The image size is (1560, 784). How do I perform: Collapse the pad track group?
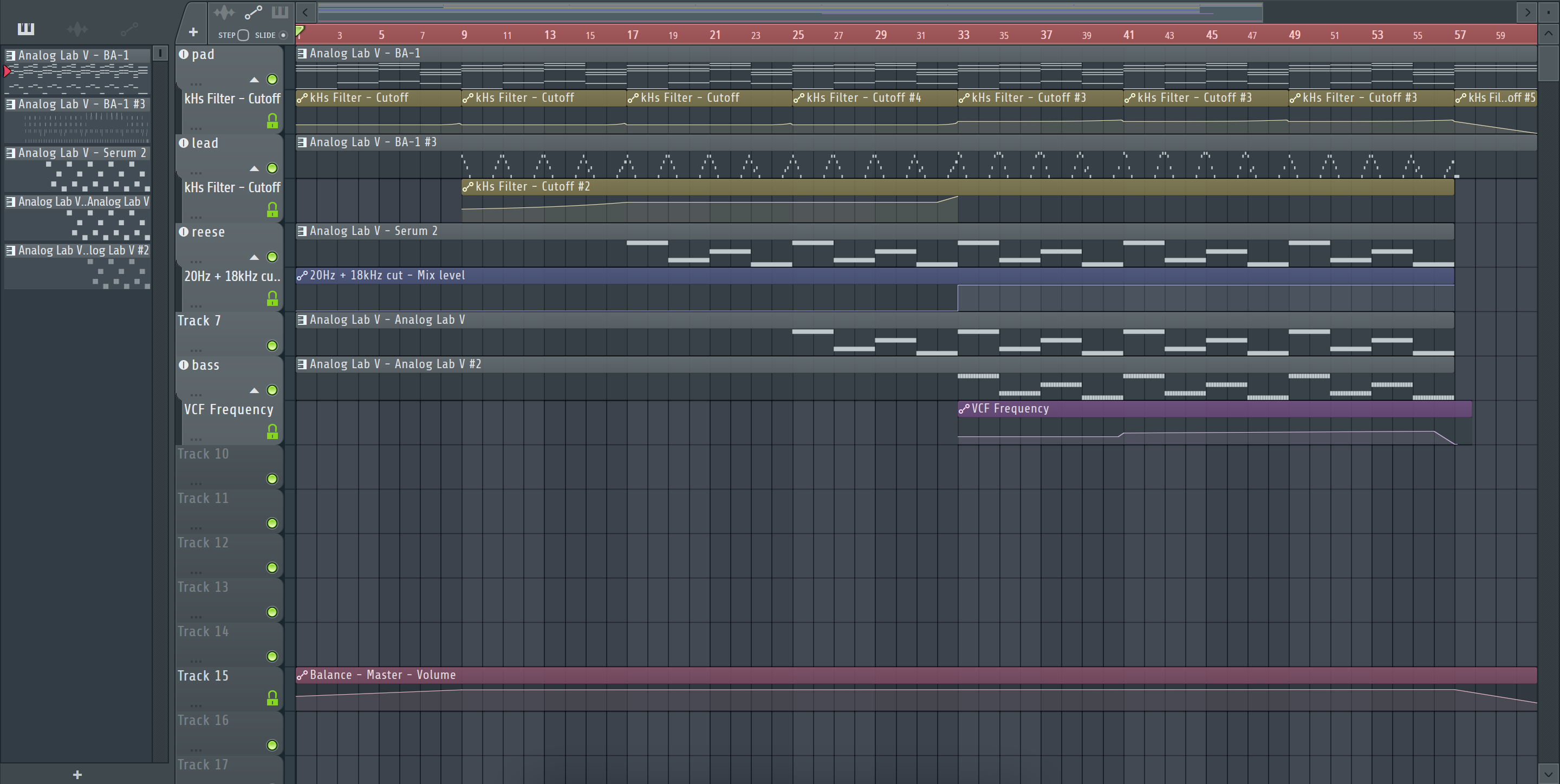pyautogui.click(x=255, y=80)
